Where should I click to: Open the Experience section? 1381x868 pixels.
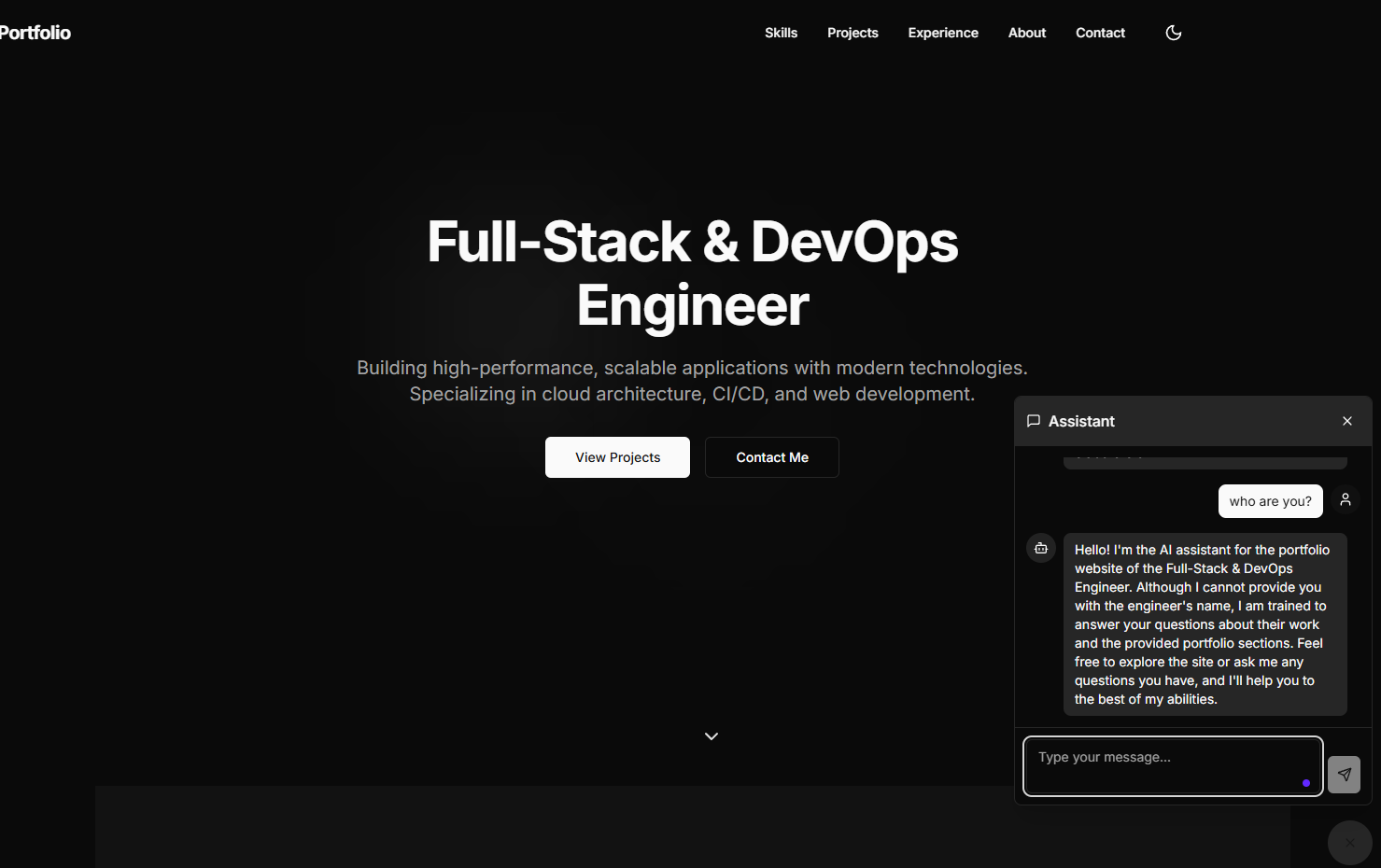coord(943,33)
